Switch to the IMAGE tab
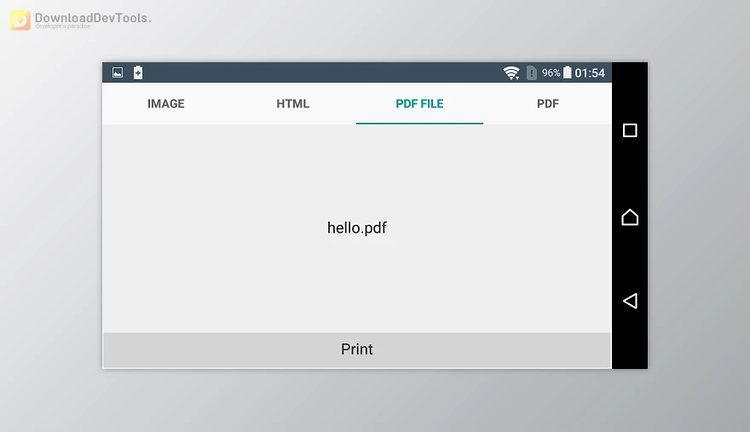 [x=165, y=104]
